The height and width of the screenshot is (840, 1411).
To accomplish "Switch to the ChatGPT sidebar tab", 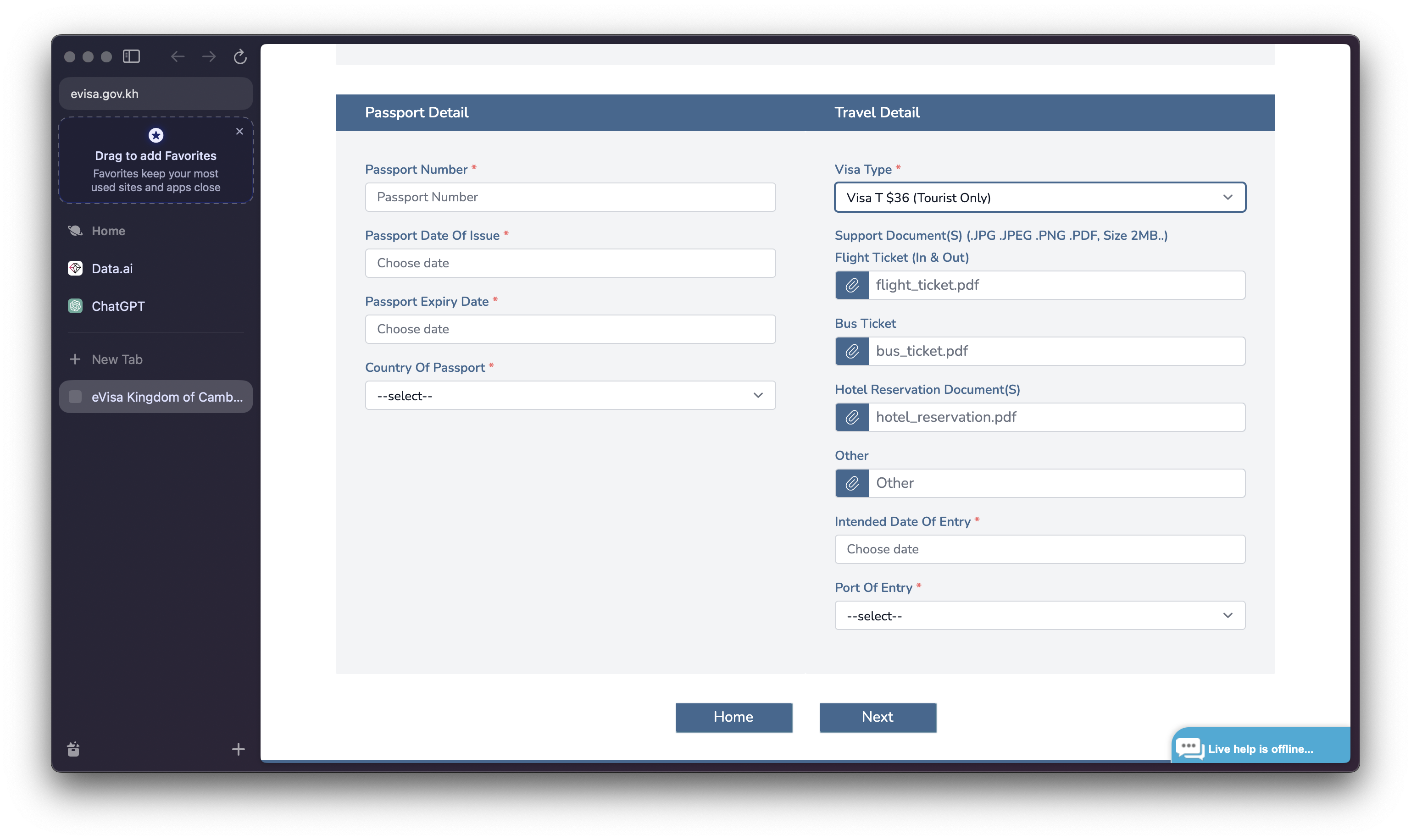I will click(118, 306).
